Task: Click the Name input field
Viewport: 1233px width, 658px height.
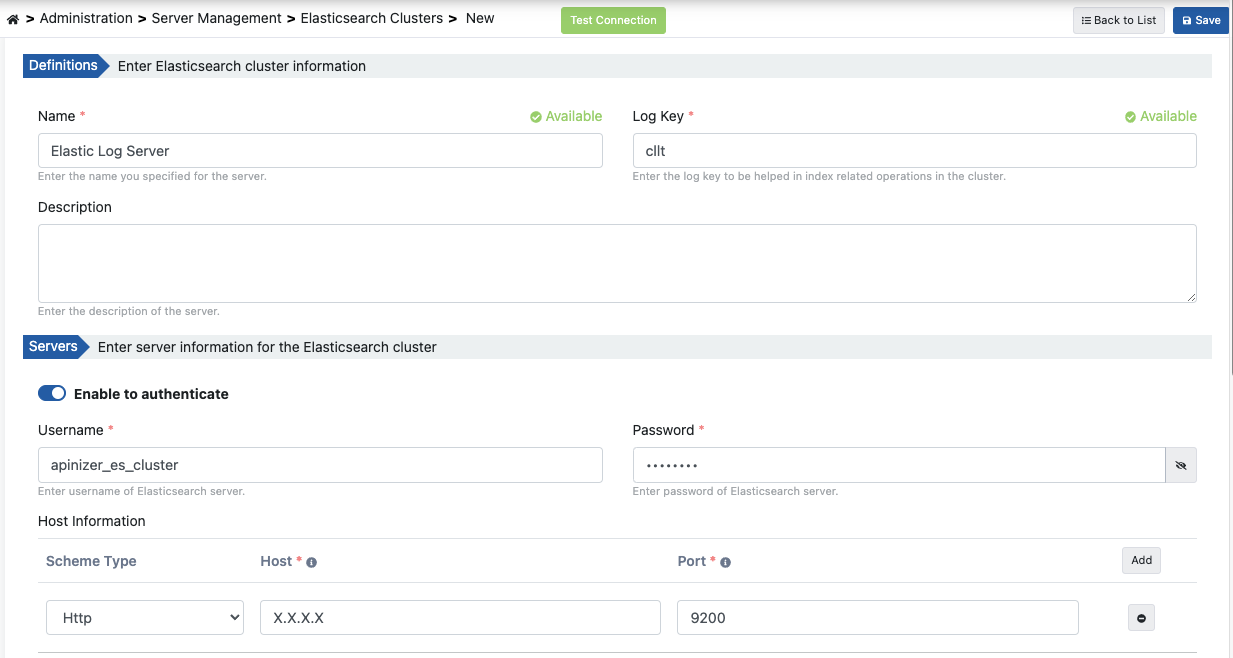Action: 320,151
